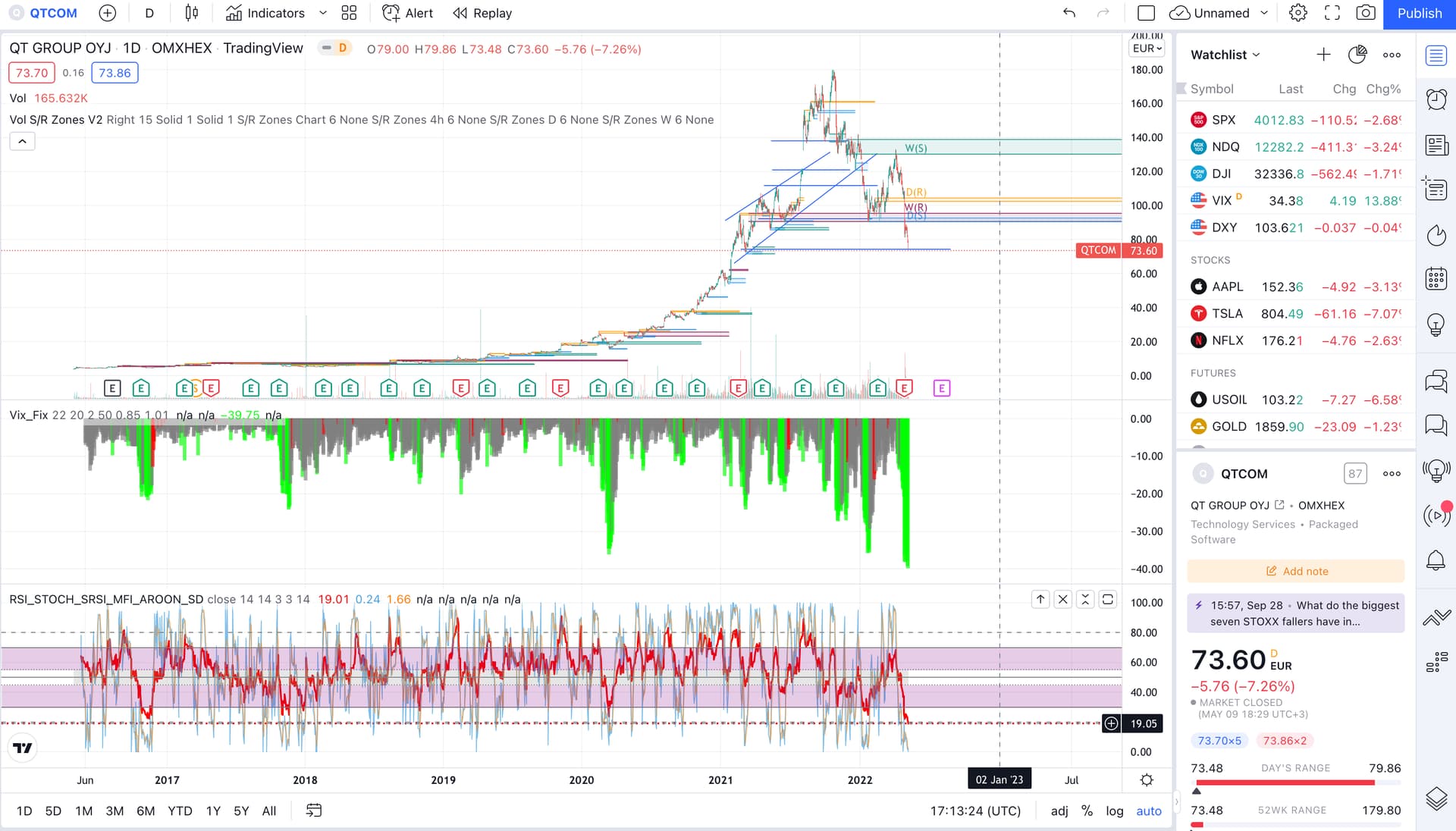Screen dimensions: 1456x831
Task: Toggle adj price adjustment
Action: (x=1059, y=811)
